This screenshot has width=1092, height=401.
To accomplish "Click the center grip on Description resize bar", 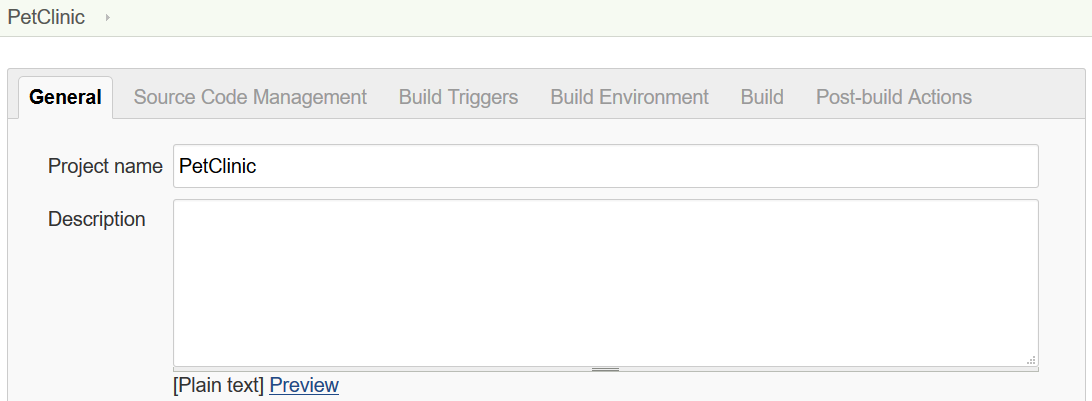I will pos(605,369).
